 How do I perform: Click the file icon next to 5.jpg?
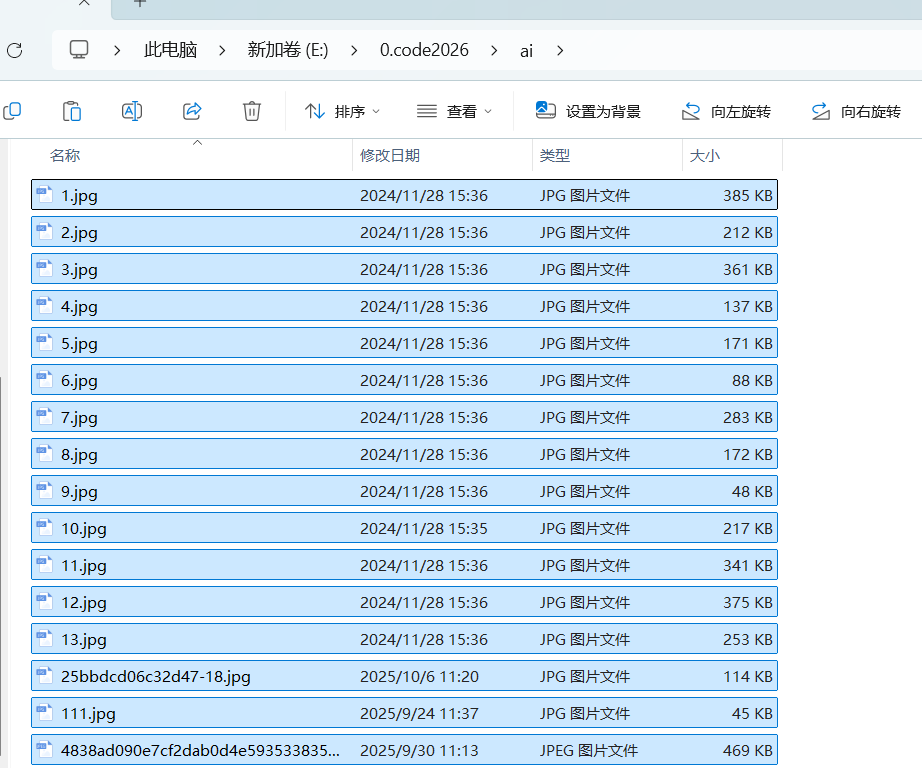click(x=44, y=343)
